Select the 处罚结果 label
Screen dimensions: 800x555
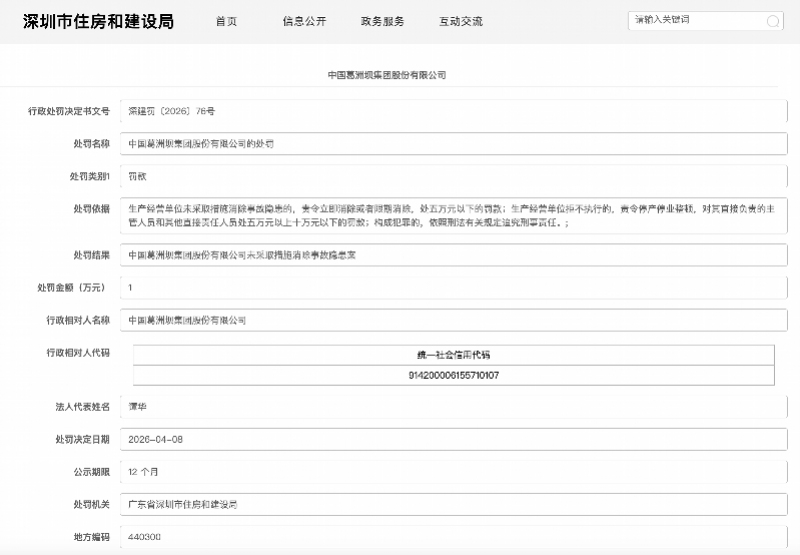point(92,255)
